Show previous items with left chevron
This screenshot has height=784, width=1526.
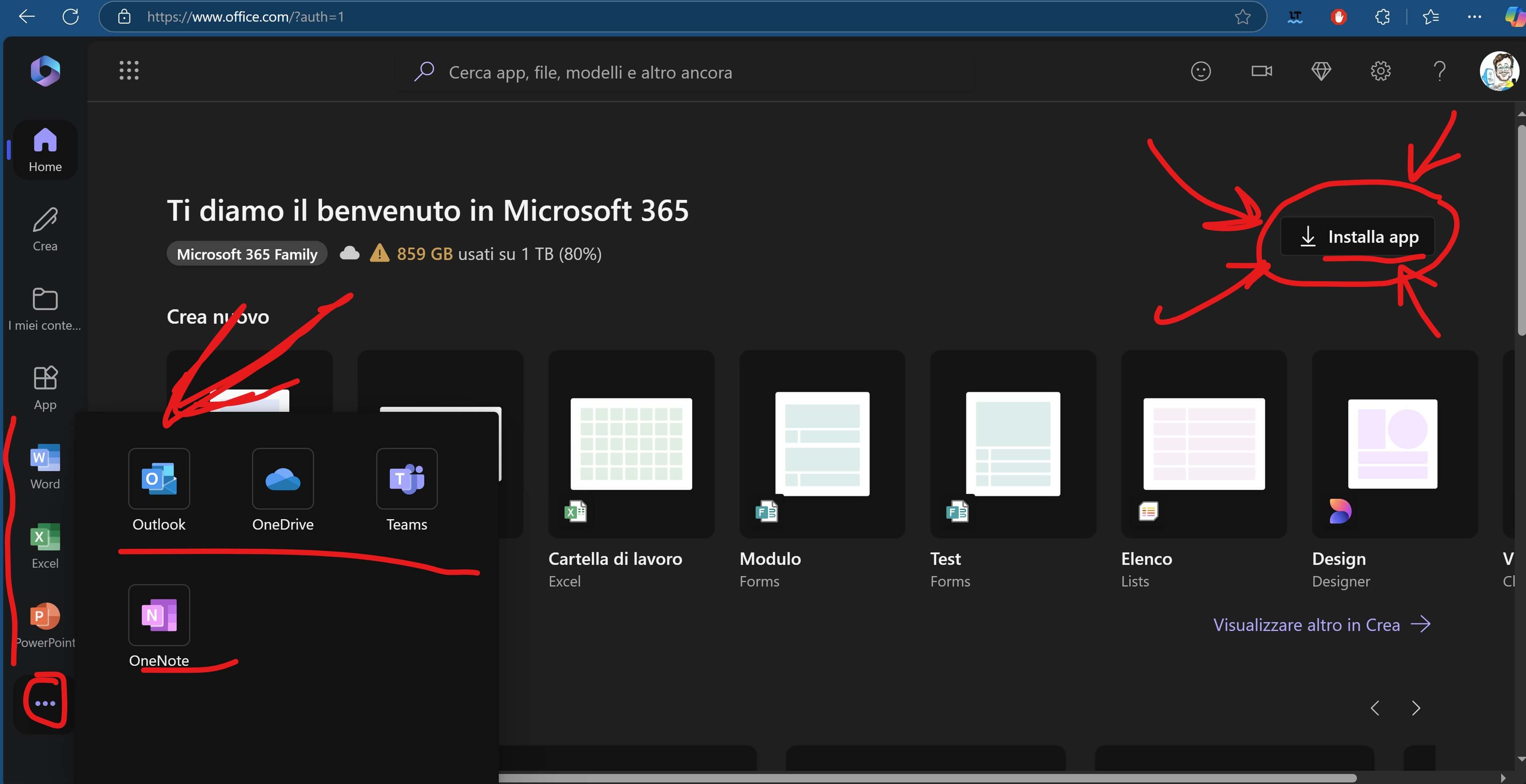(1375, 708)
